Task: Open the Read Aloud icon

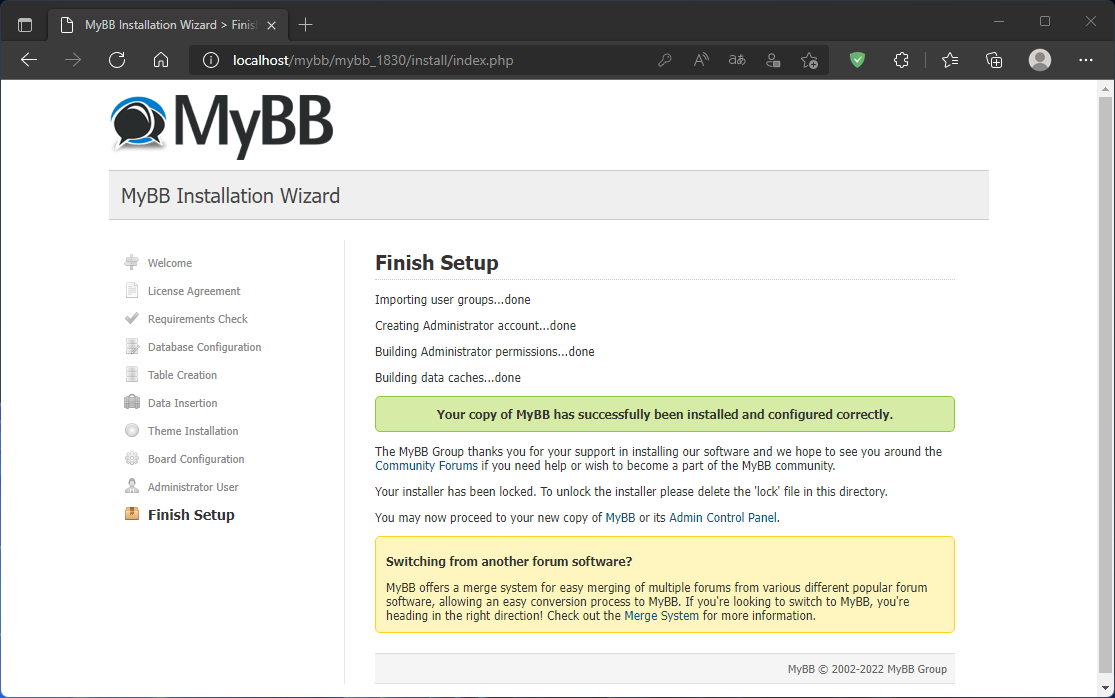Action: [x=701, y=60]
